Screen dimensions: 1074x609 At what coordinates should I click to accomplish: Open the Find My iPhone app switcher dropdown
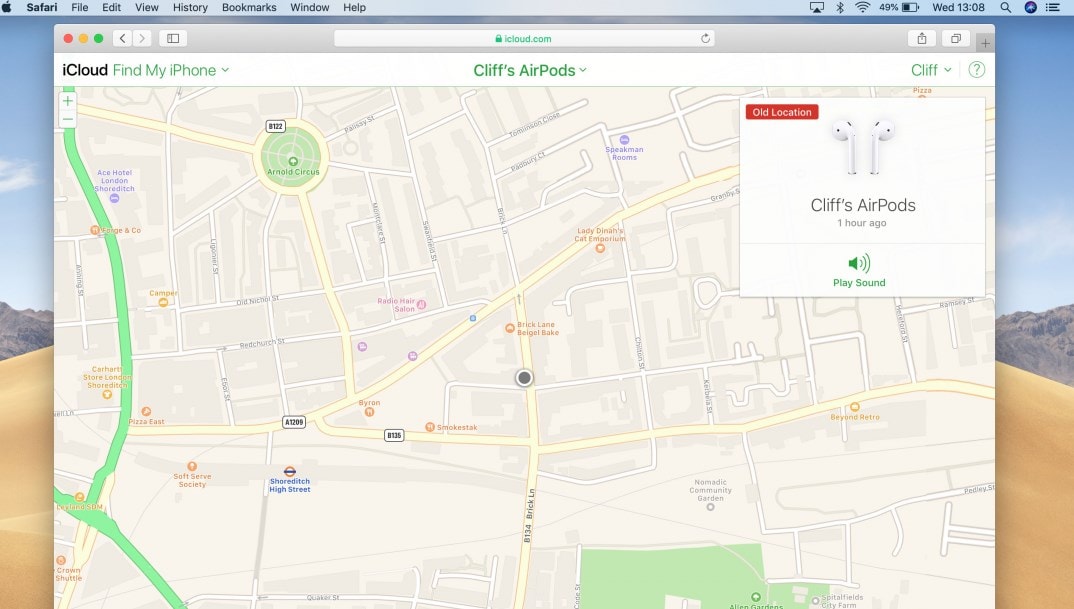(171, 70)
